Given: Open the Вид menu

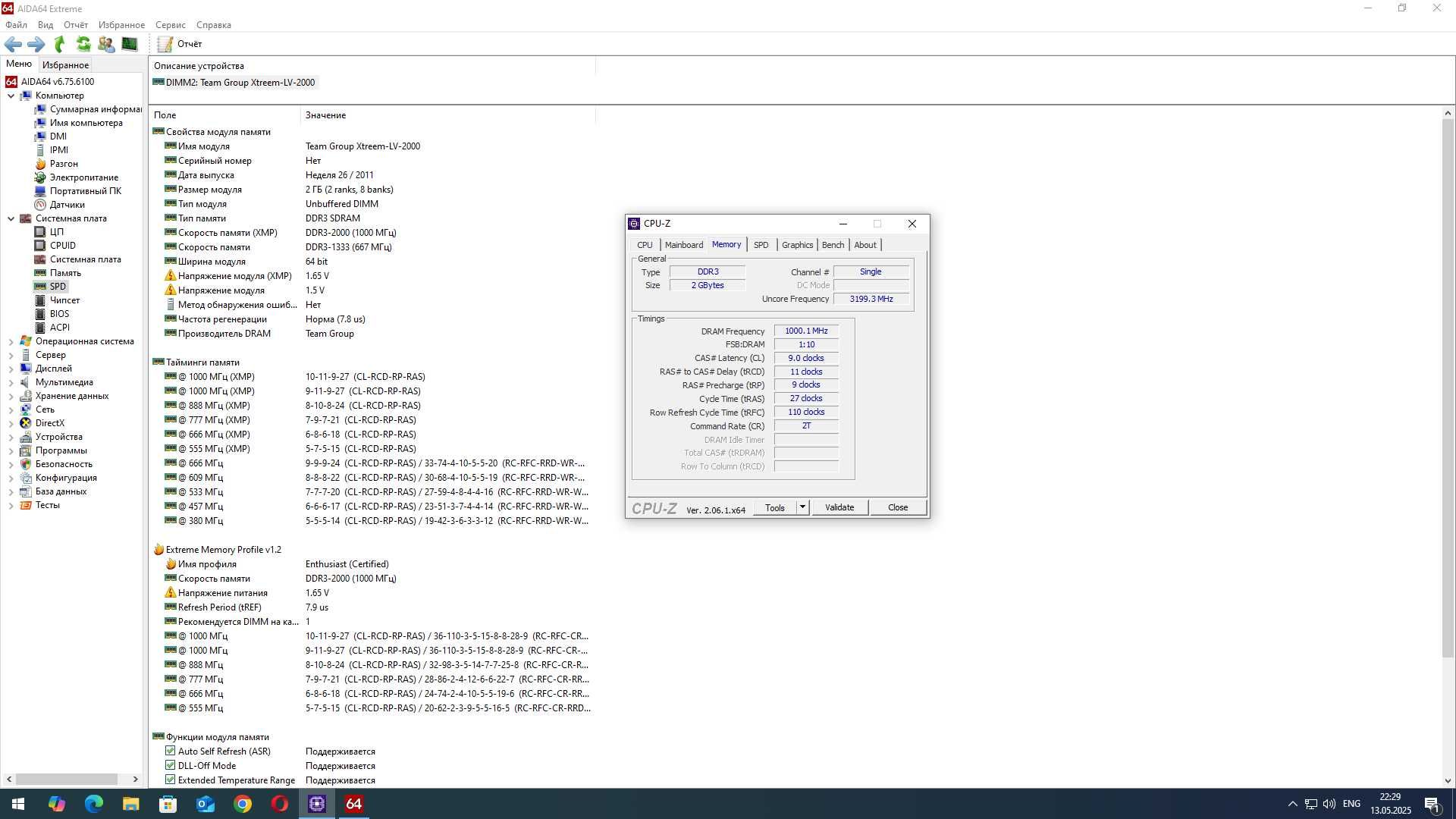Looking at the screenshot, I should [x=45, y=25].
